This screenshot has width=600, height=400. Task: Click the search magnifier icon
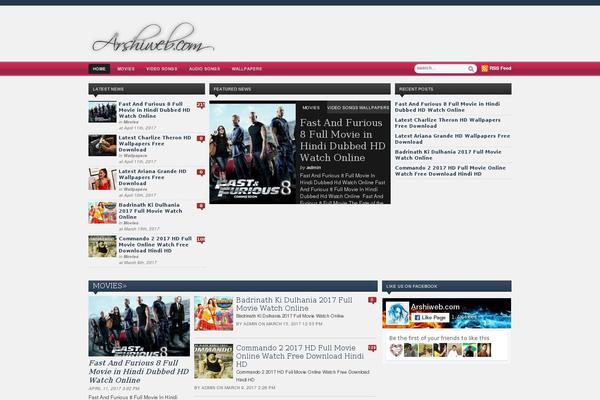pos(471,69)
